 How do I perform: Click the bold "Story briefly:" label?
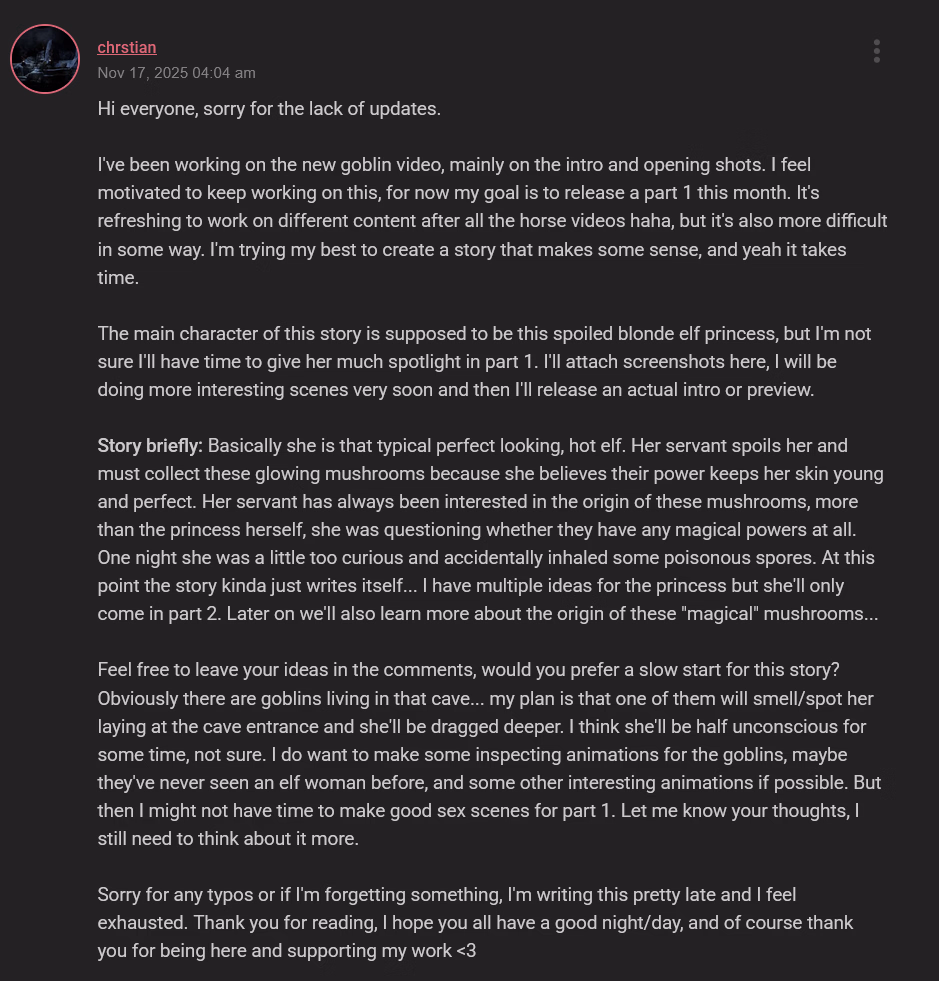(x=150, y=445)
